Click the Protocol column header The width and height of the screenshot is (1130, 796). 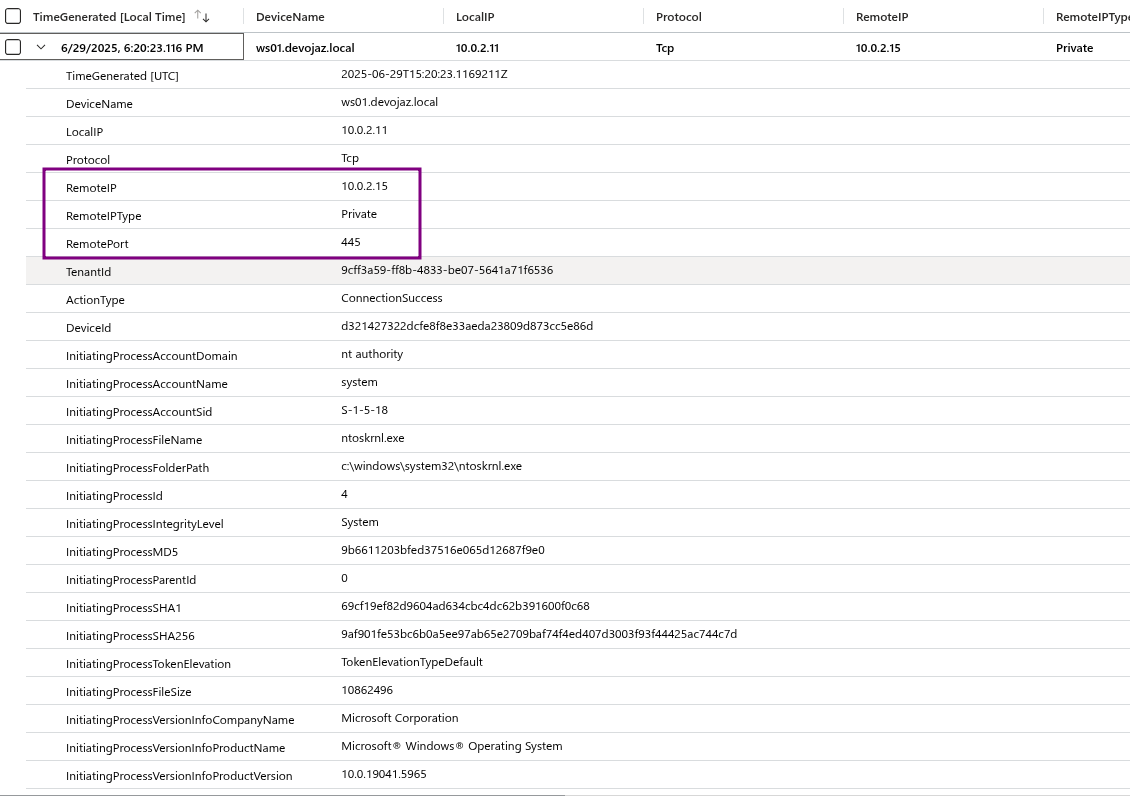point(678,17)
